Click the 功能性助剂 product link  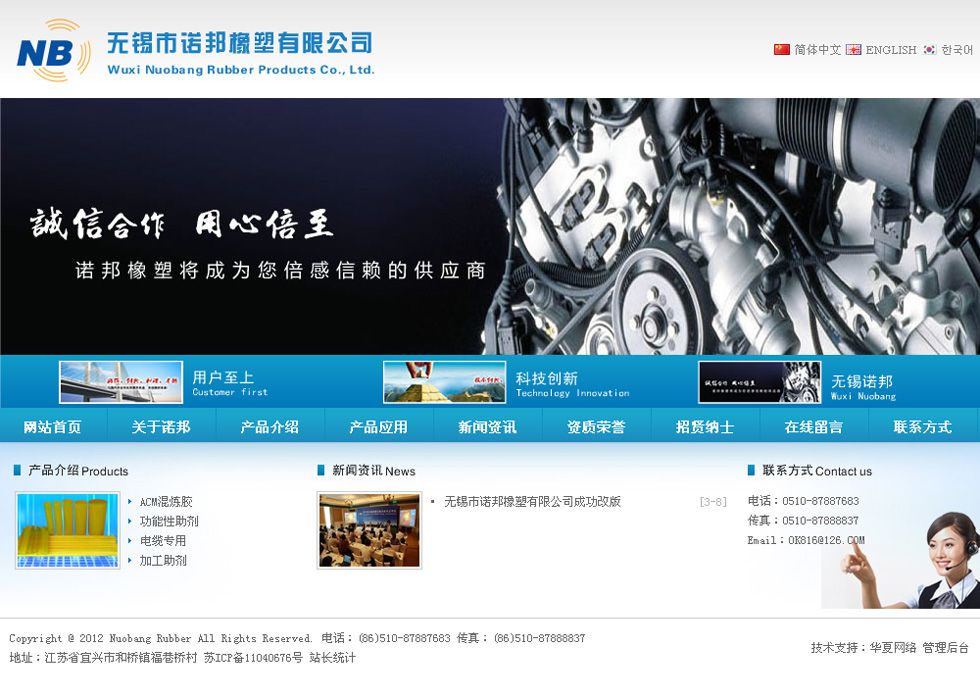pyautogui.click(x=169, y=521)
